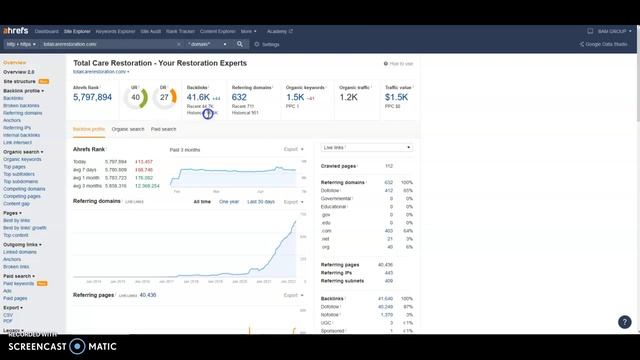Open the *.domain/* mode dropdown

click(x=207, y=44)
